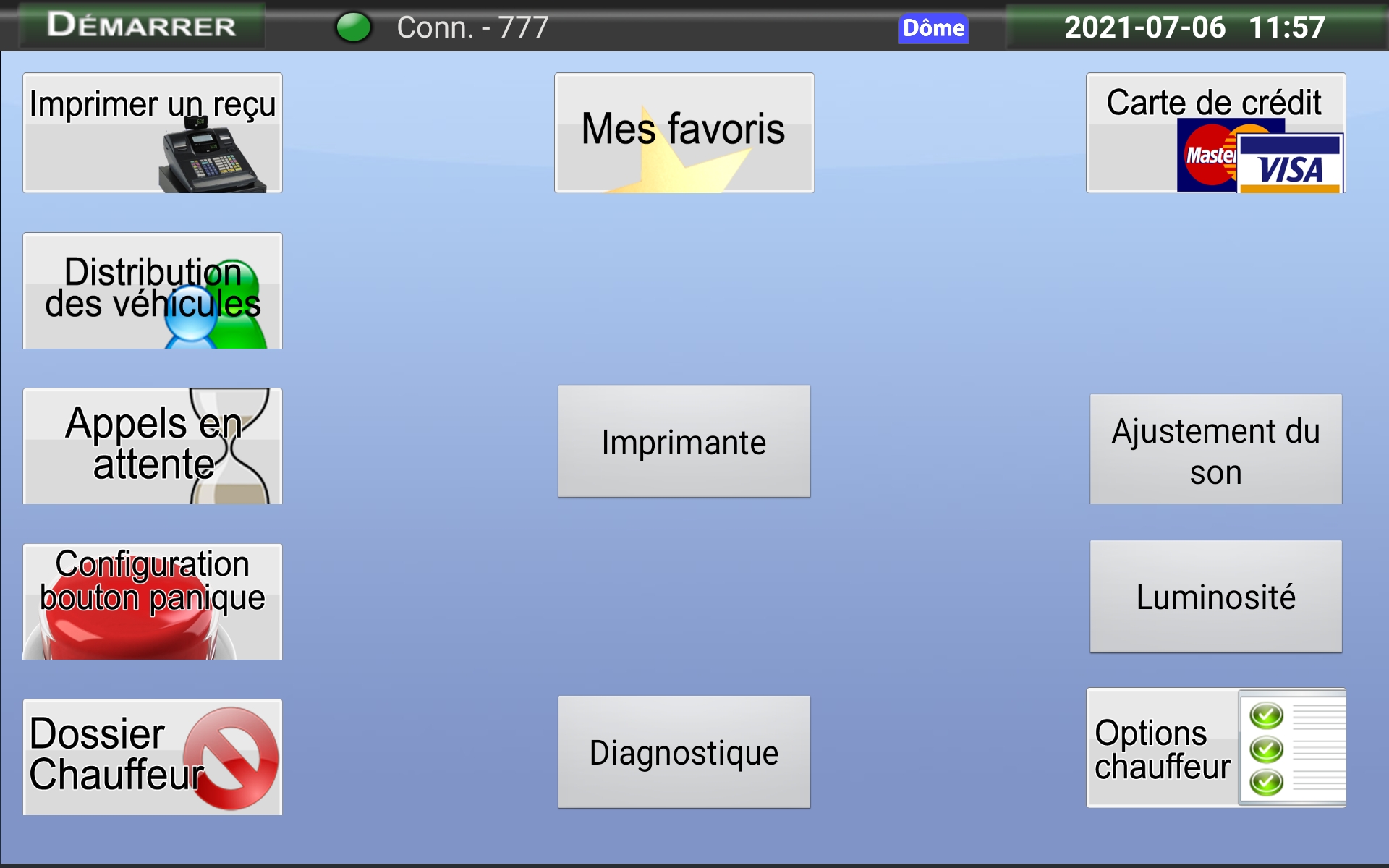Click the date and time display

click(x=1195, y=27)
